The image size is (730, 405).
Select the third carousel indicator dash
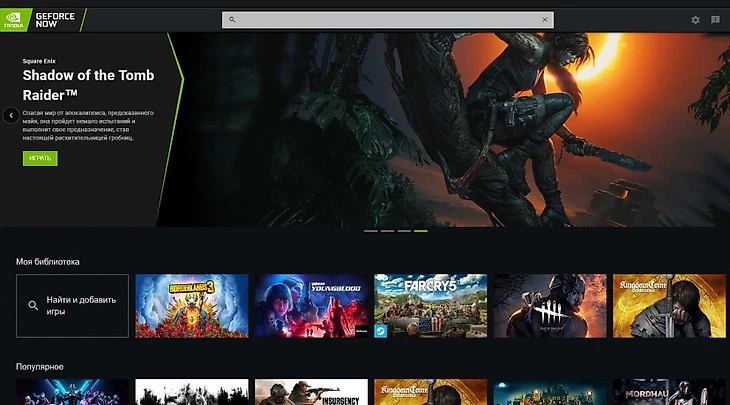(x=404, y=231)
